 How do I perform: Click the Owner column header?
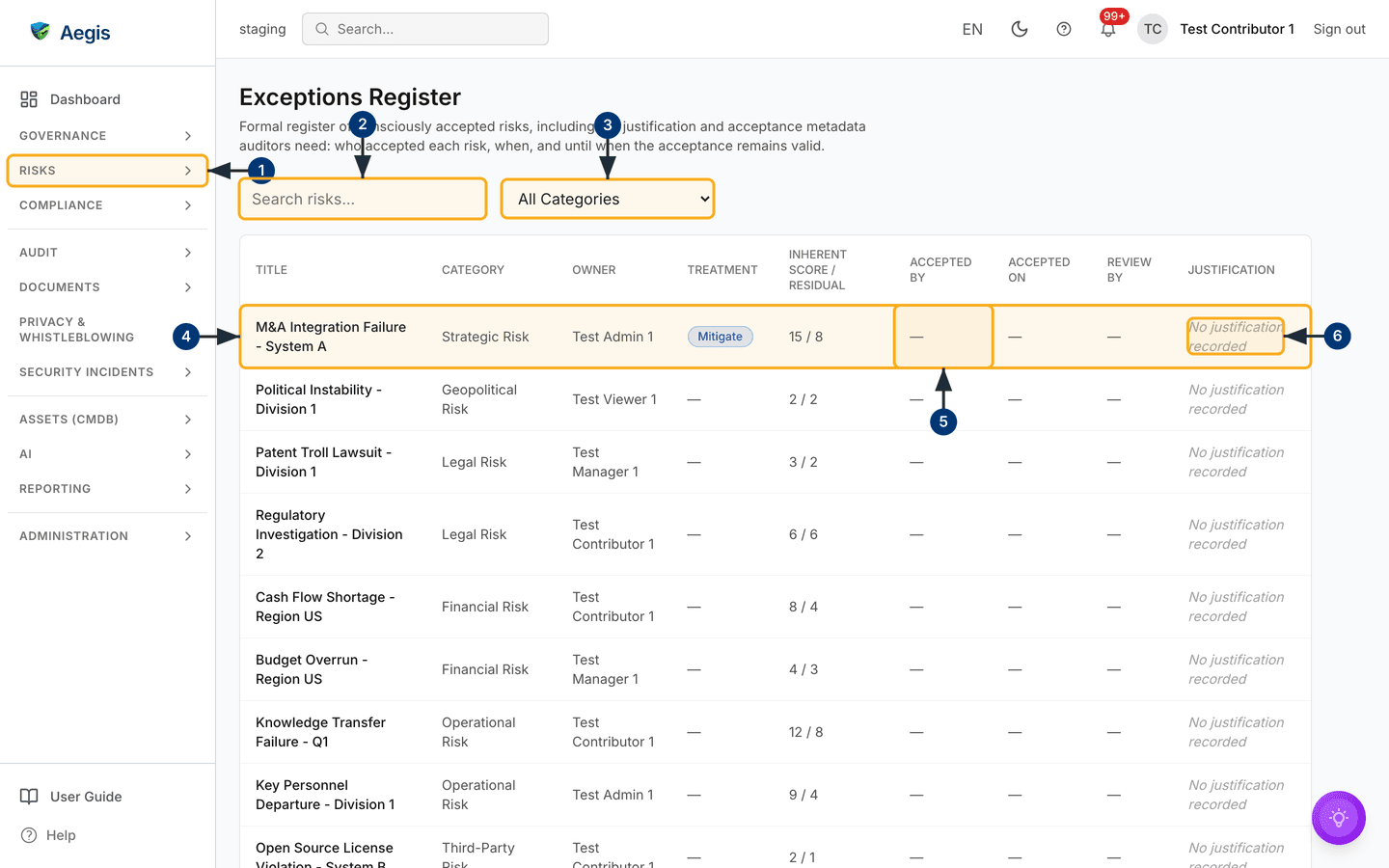tap(593, 270)
